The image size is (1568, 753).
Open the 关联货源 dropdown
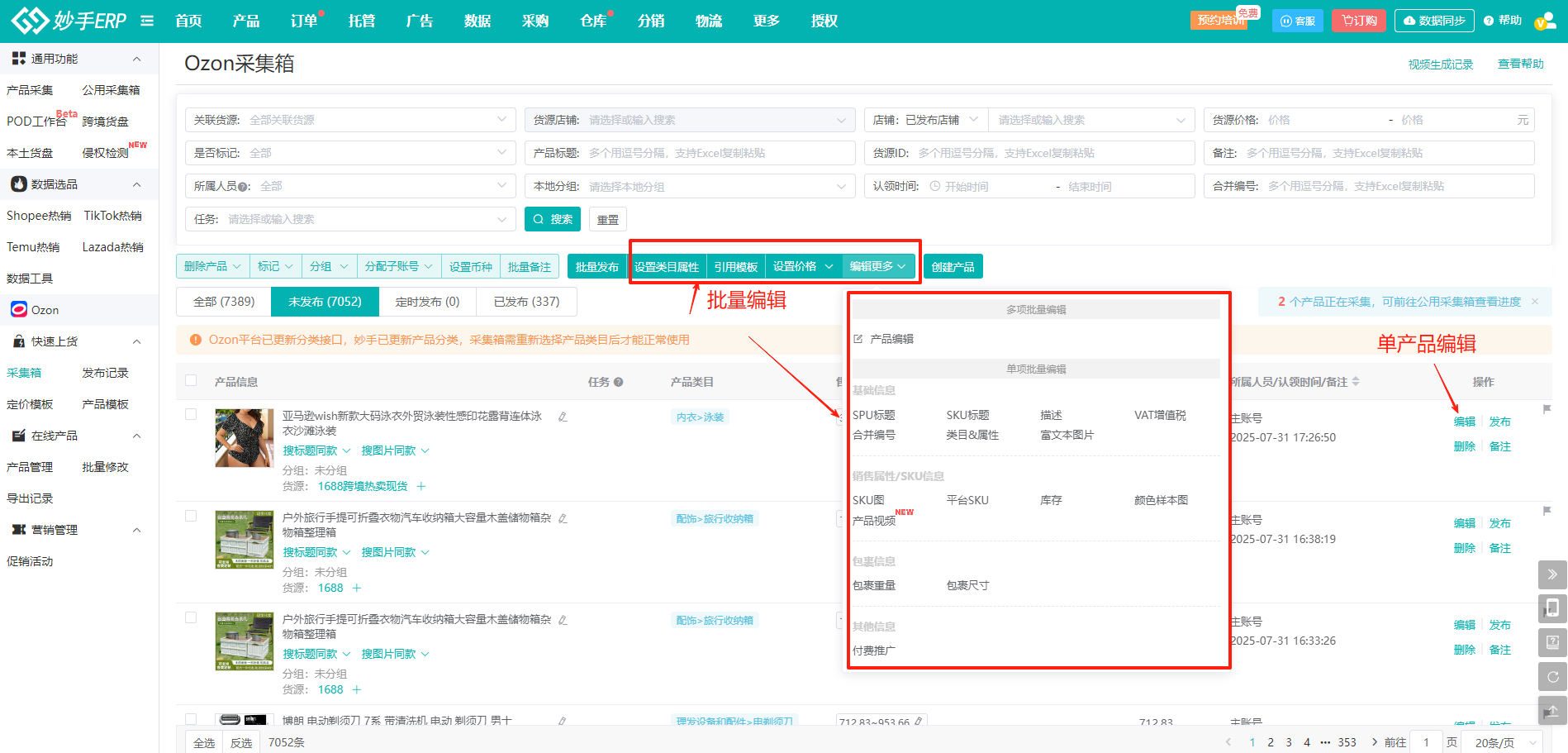pyautogui.click(x=350, y=120)
